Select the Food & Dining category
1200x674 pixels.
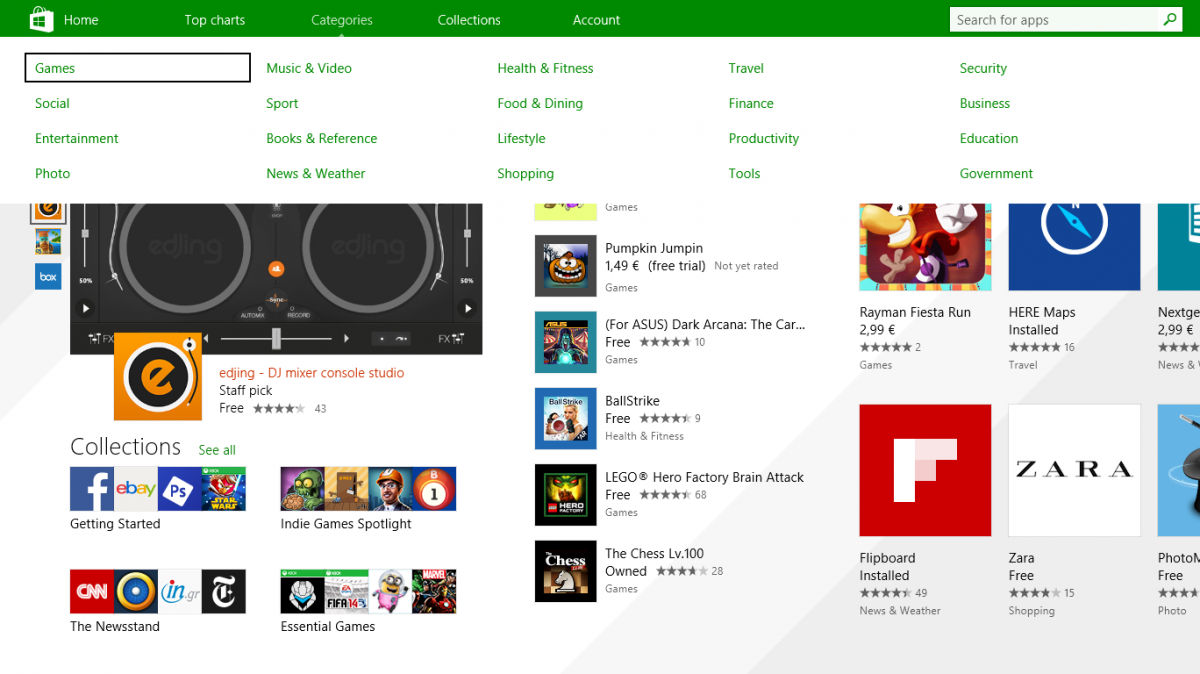[x=540, y=103]
